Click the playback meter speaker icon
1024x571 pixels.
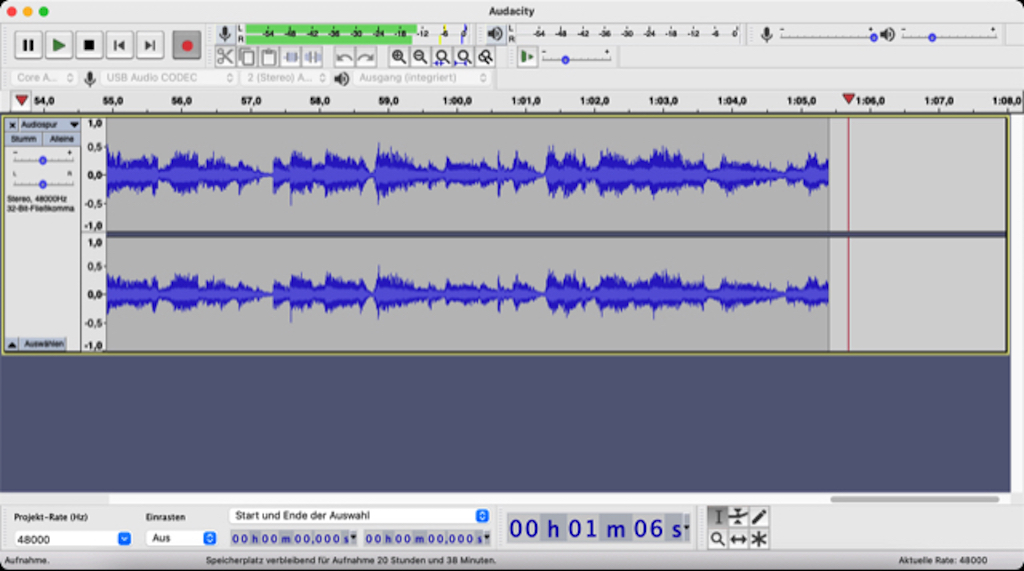(495, 34)
